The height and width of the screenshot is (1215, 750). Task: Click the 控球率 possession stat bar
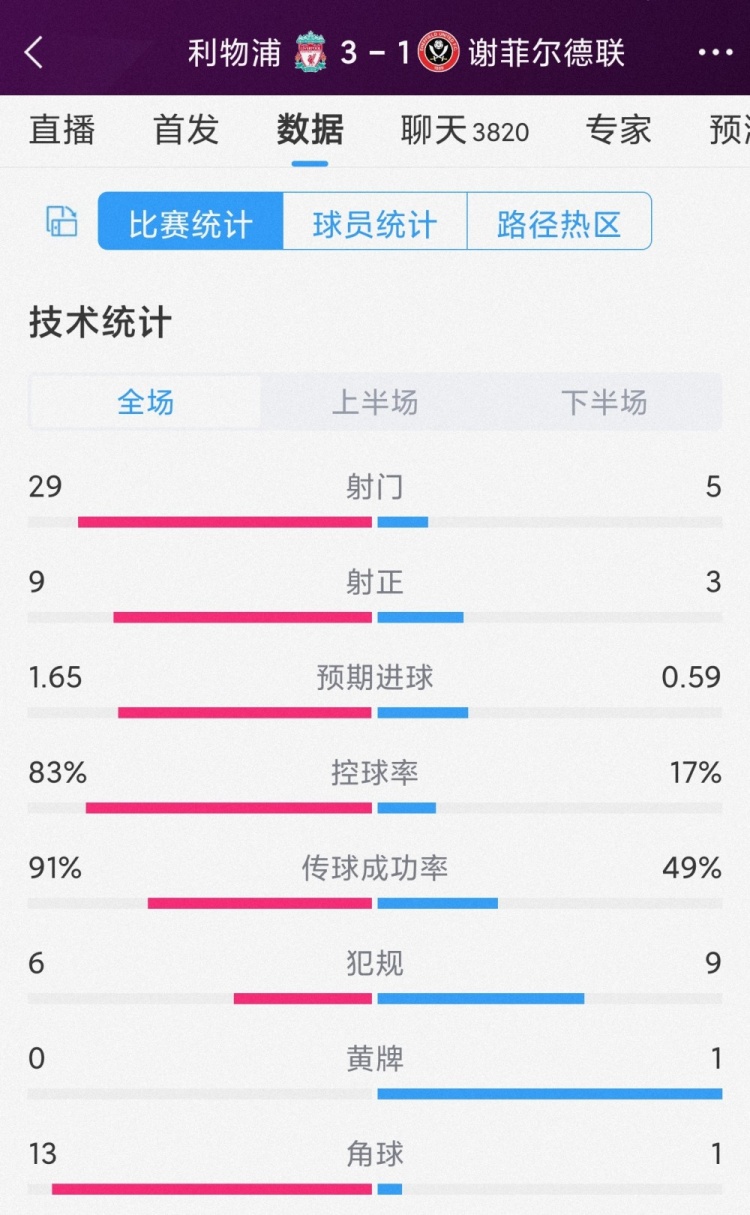point(375,805)
